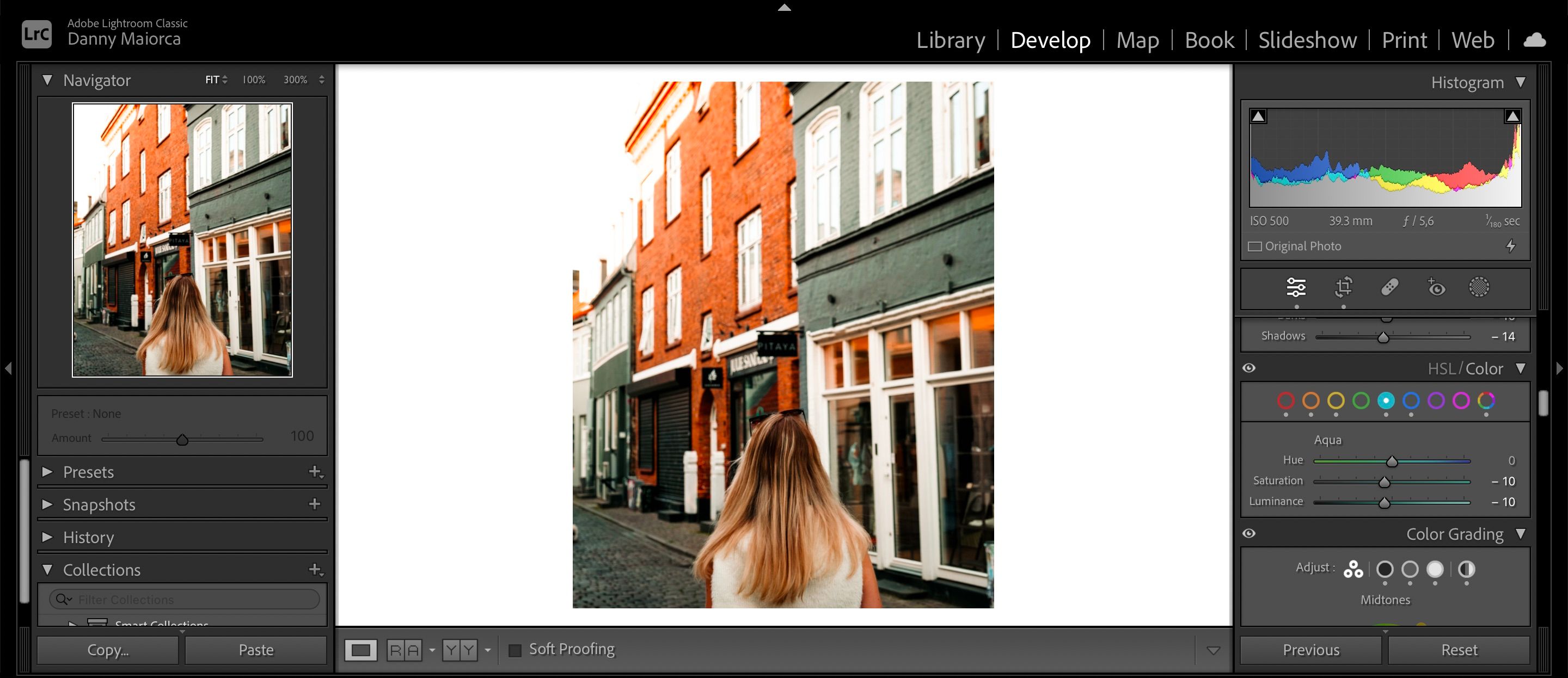The image size is (1568, 678).
Task: Click the Reset button
Action: click(1459, 649)
